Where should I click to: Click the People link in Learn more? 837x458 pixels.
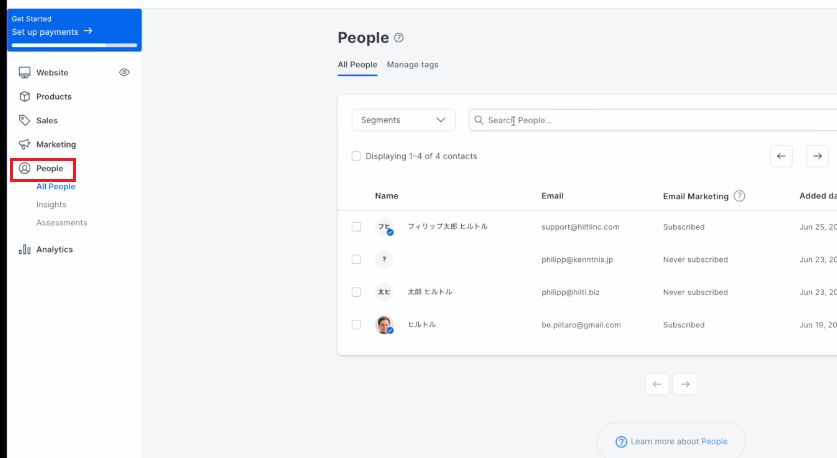click(714, 441)
